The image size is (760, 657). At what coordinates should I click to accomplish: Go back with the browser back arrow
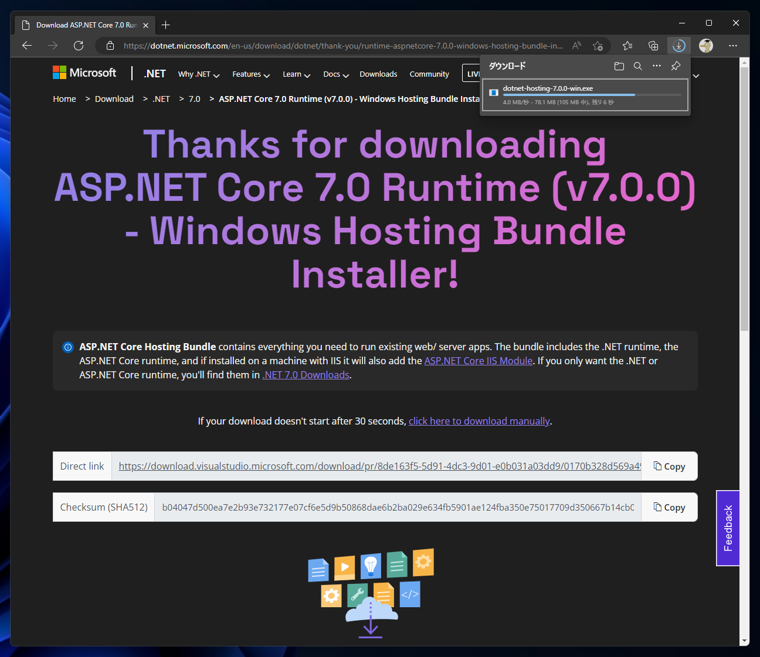click(x=27, y=46)
